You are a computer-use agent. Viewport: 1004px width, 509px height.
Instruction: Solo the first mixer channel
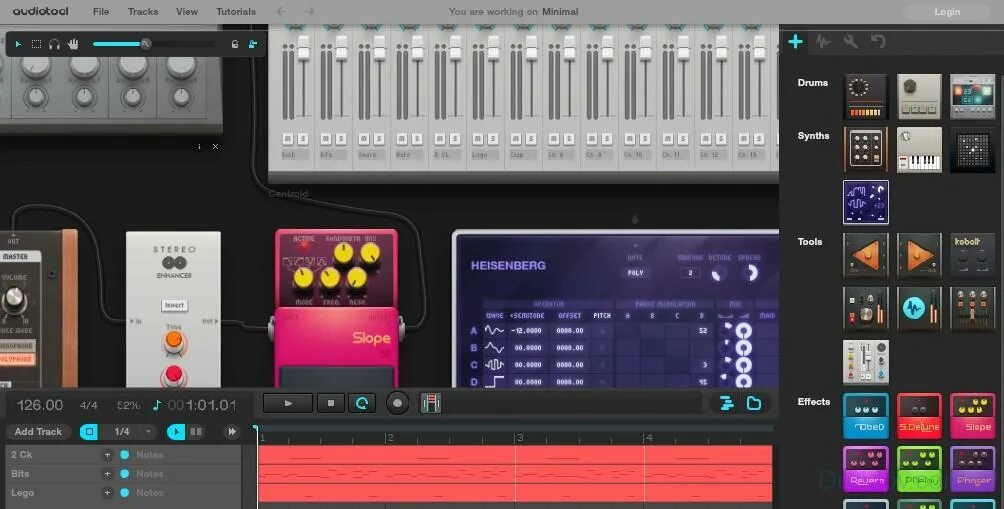coord(303,139)
